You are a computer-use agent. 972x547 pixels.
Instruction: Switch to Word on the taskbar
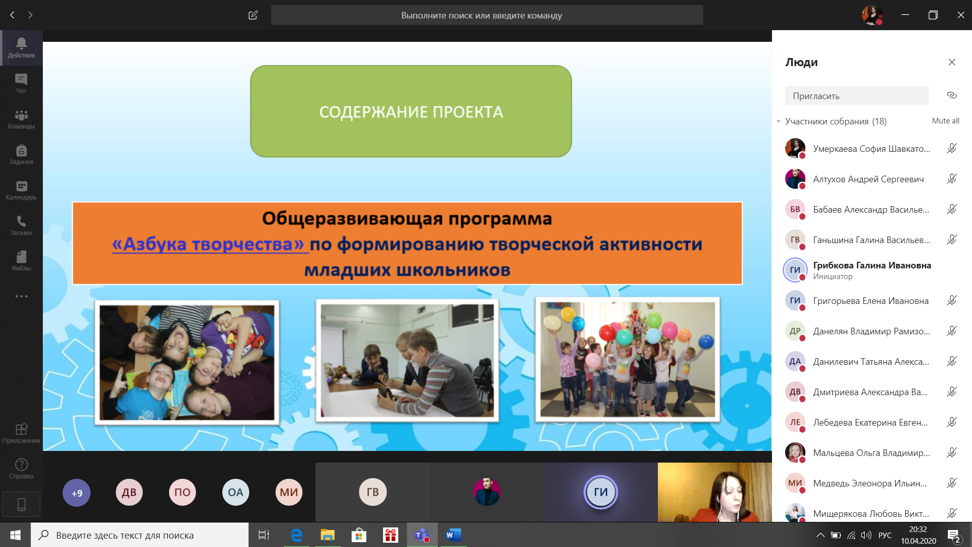(x=453, y=535)
